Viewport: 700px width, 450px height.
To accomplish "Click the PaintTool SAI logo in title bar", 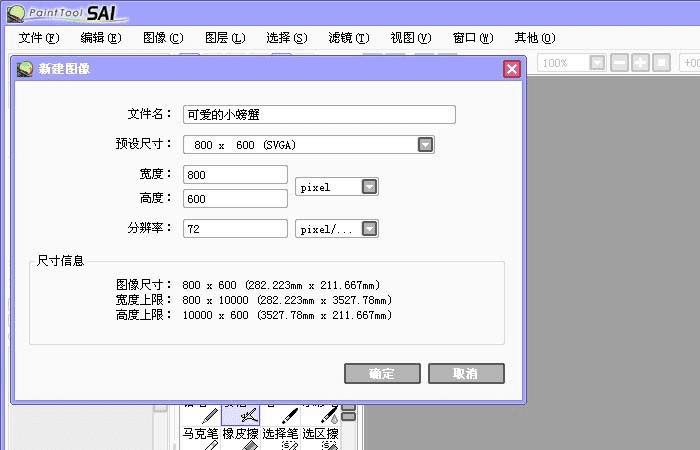I will point(67,13).
